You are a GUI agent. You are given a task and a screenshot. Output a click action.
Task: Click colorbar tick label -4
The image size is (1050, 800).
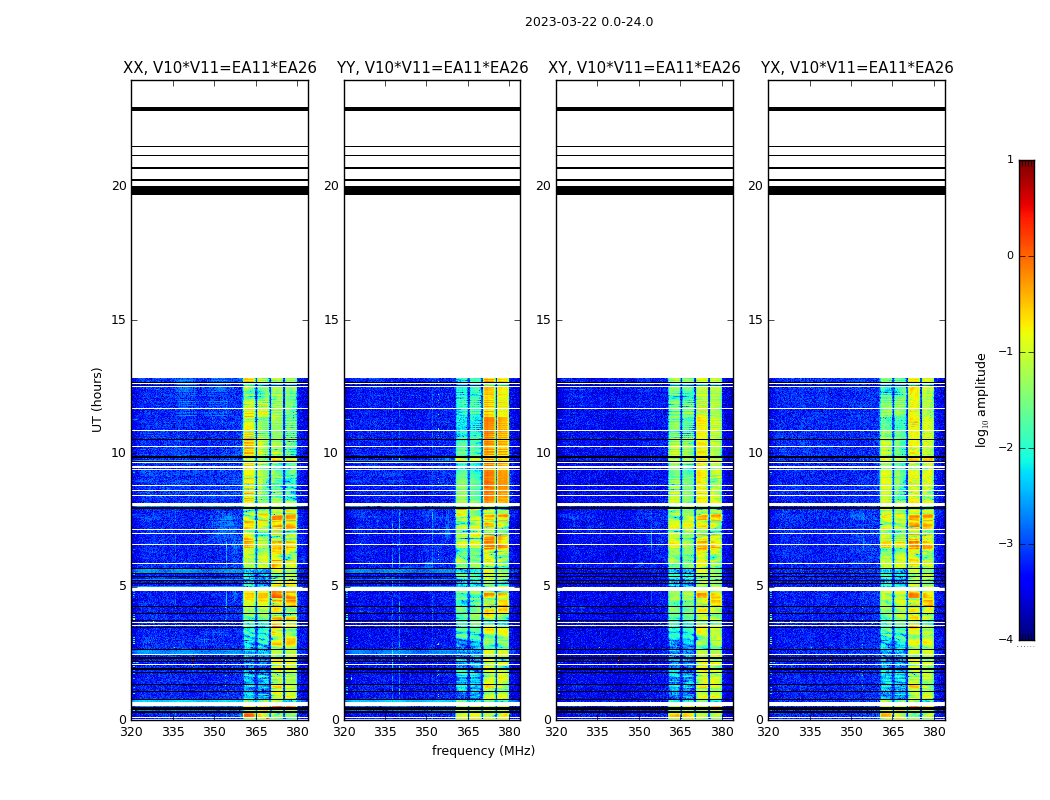tap(1007, 640)
